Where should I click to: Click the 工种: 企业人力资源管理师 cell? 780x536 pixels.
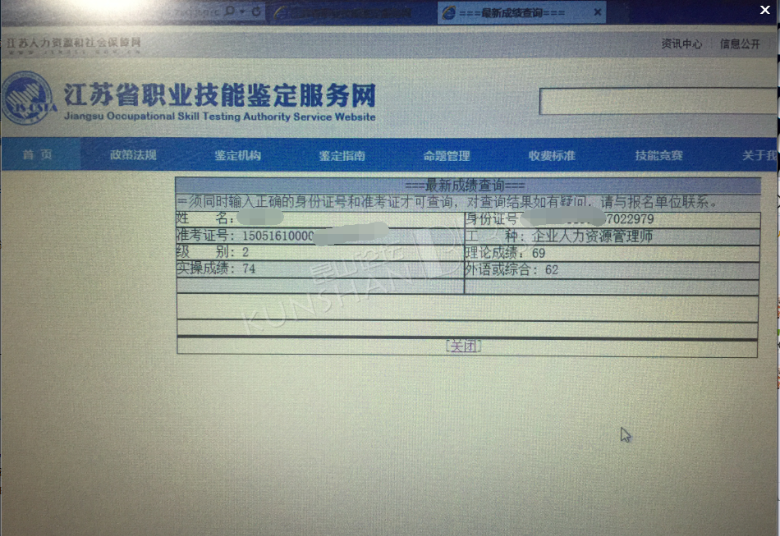pos(612,236)
